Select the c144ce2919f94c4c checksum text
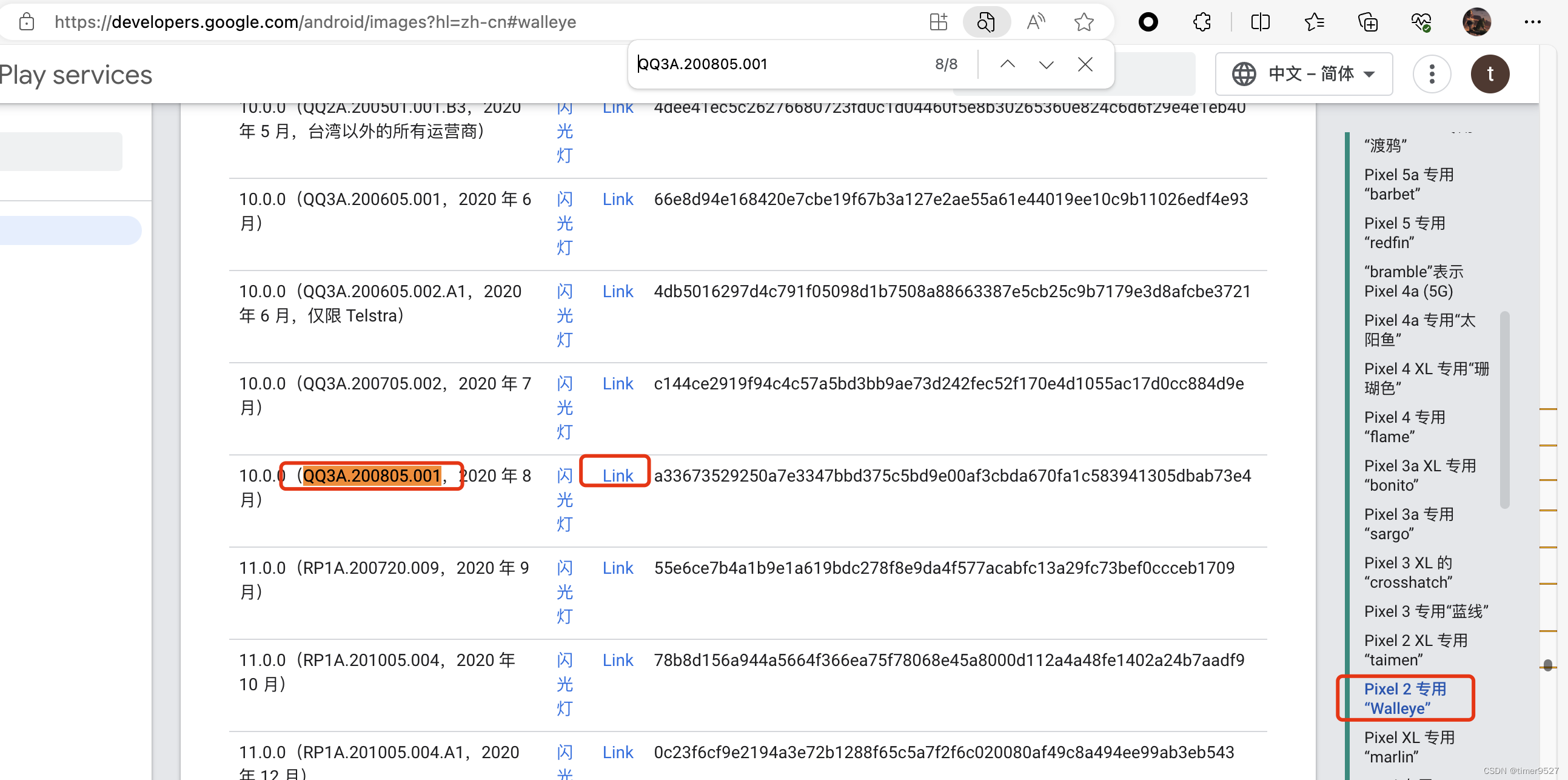 [948, 383]
